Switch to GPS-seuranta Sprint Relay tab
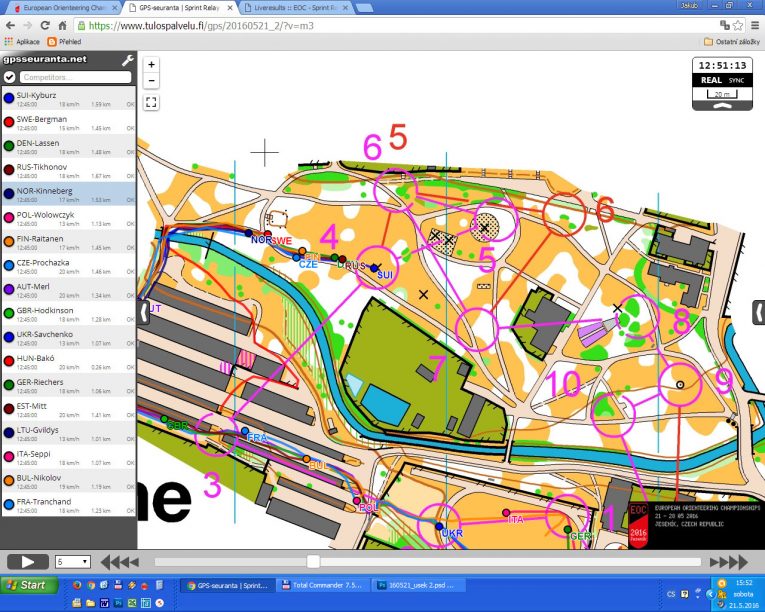765x612 pixels. click(180, 8)
